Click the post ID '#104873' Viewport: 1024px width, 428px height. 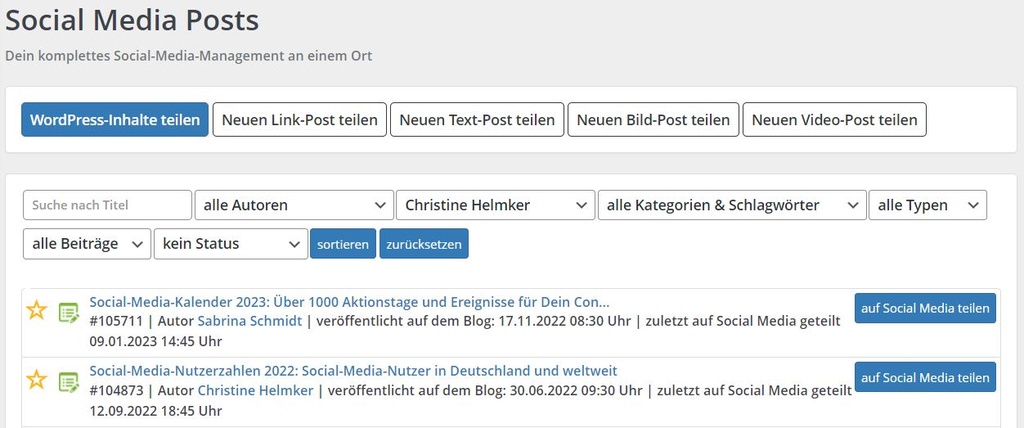tap(116, 390)
